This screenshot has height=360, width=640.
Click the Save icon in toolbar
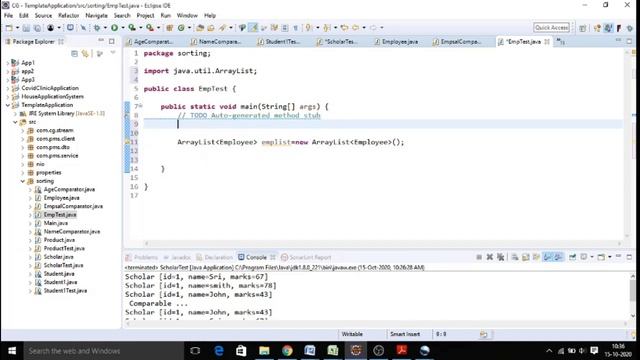tap(26, 28)
